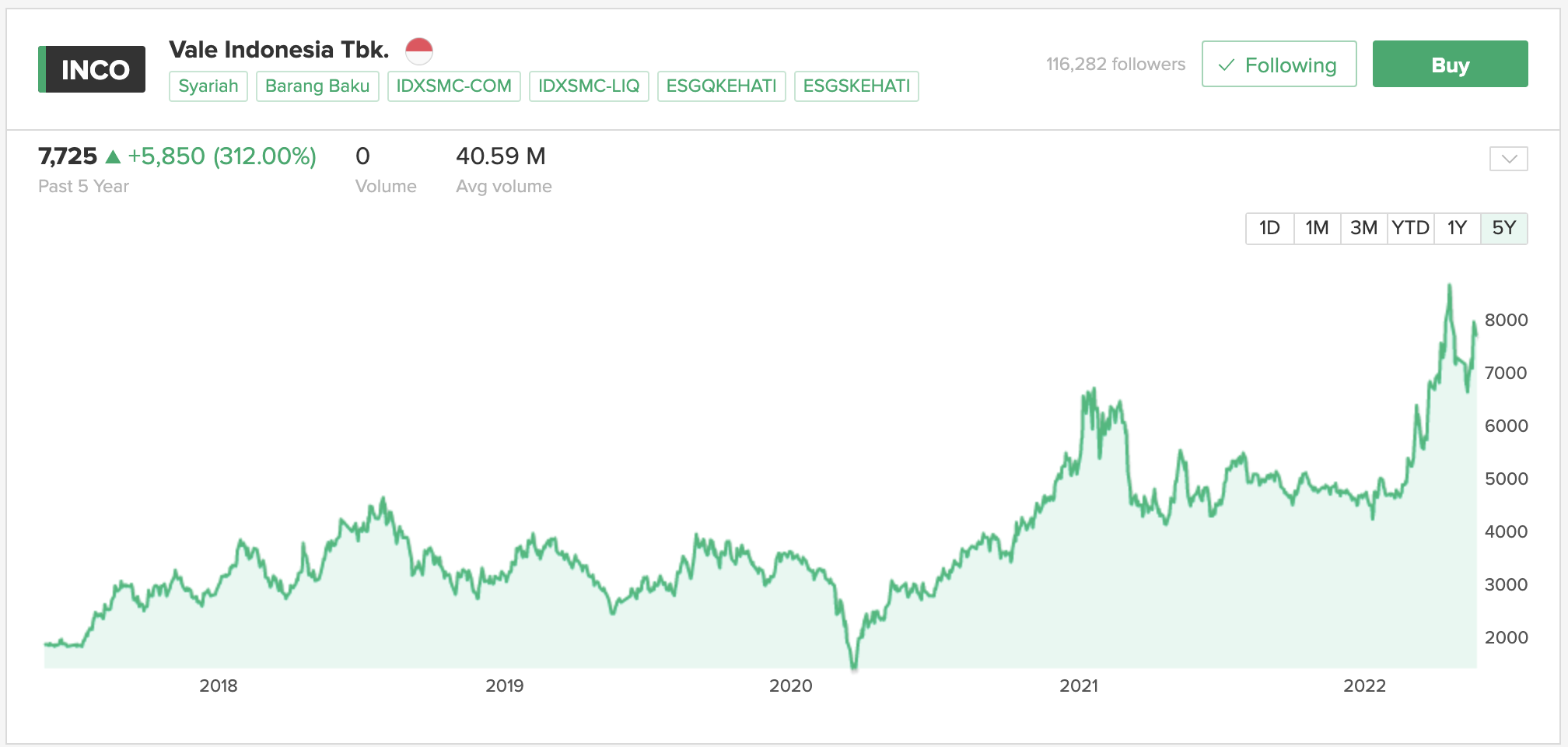Viewport: 1568px width, 747px height.
Task: Select the Barang Baku tag
Action: [317, 86]
